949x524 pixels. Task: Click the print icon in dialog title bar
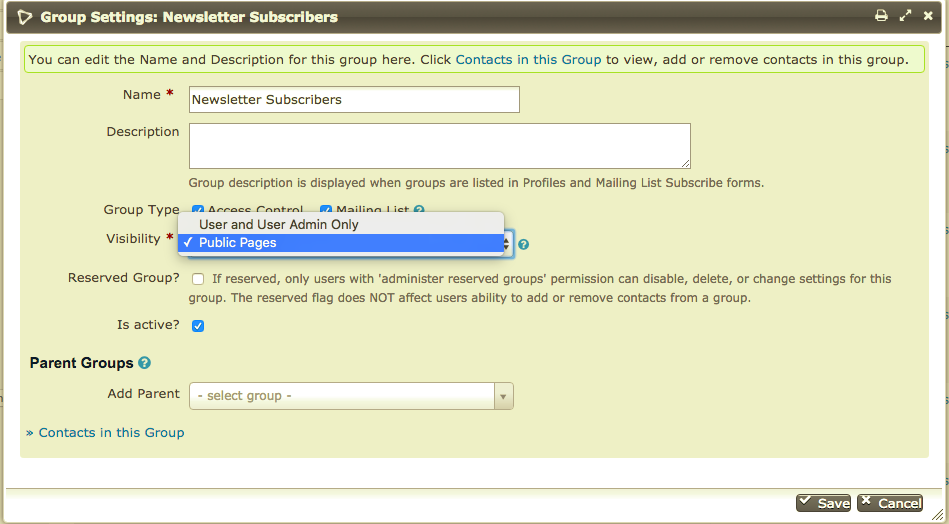pos(881,16)
